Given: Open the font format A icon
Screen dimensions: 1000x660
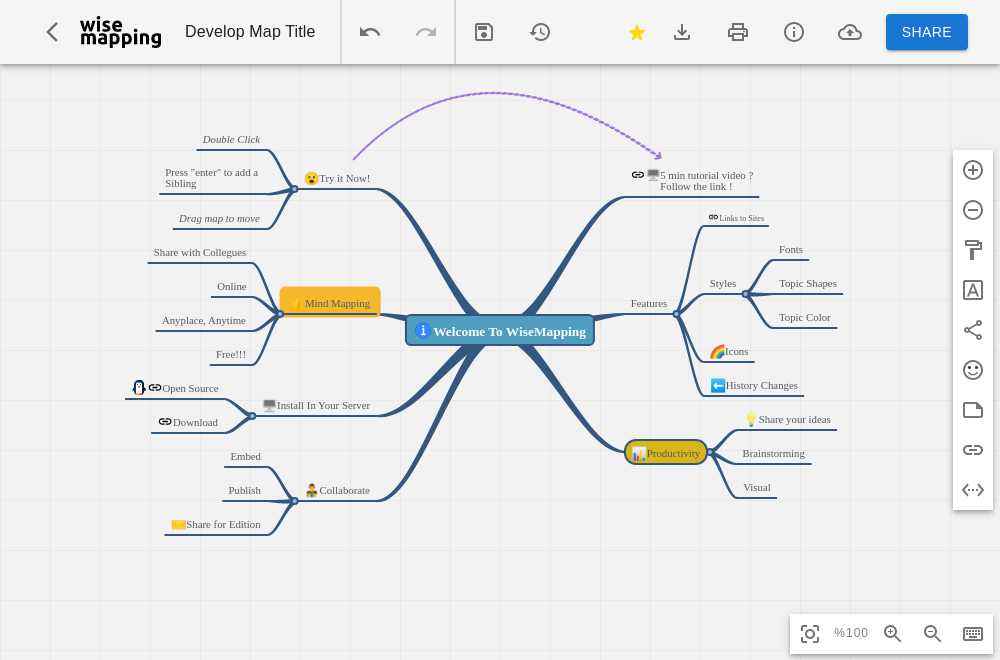Looking at the screenshot, I should point(973,290).
